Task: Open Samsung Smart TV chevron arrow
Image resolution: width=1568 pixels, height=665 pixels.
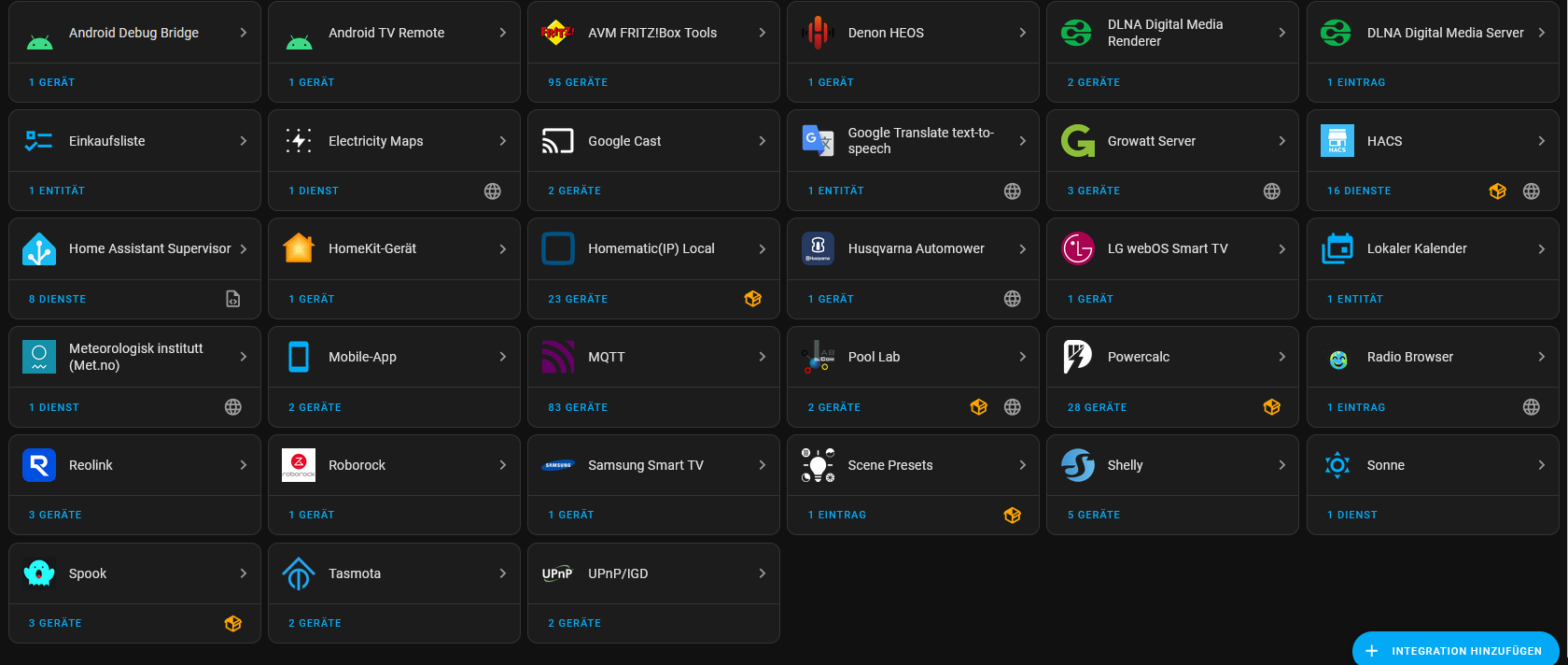Action: pos(763,465)
